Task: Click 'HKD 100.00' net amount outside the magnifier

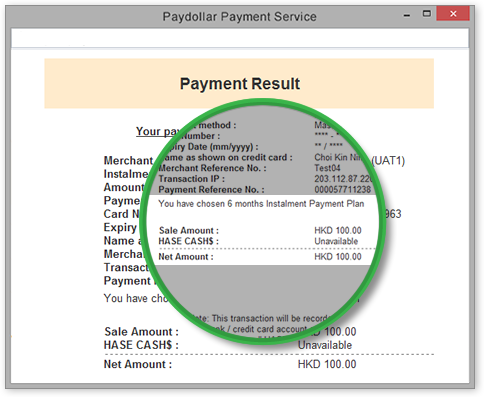Action: (327, 364)
